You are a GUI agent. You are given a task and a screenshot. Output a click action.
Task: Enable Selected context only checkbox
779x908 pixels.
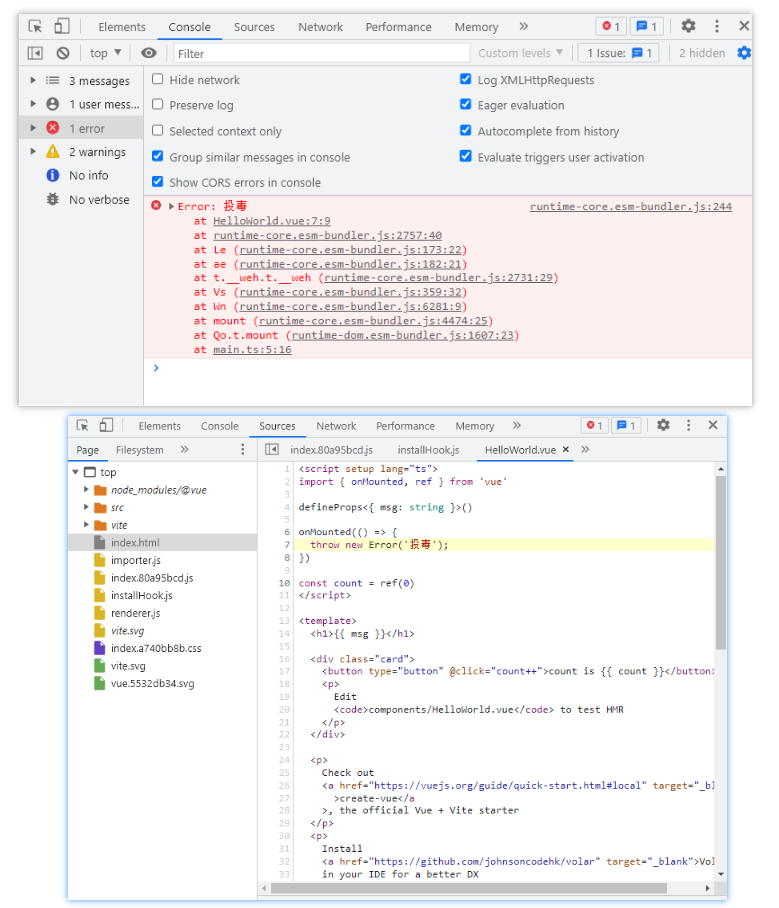158,130
